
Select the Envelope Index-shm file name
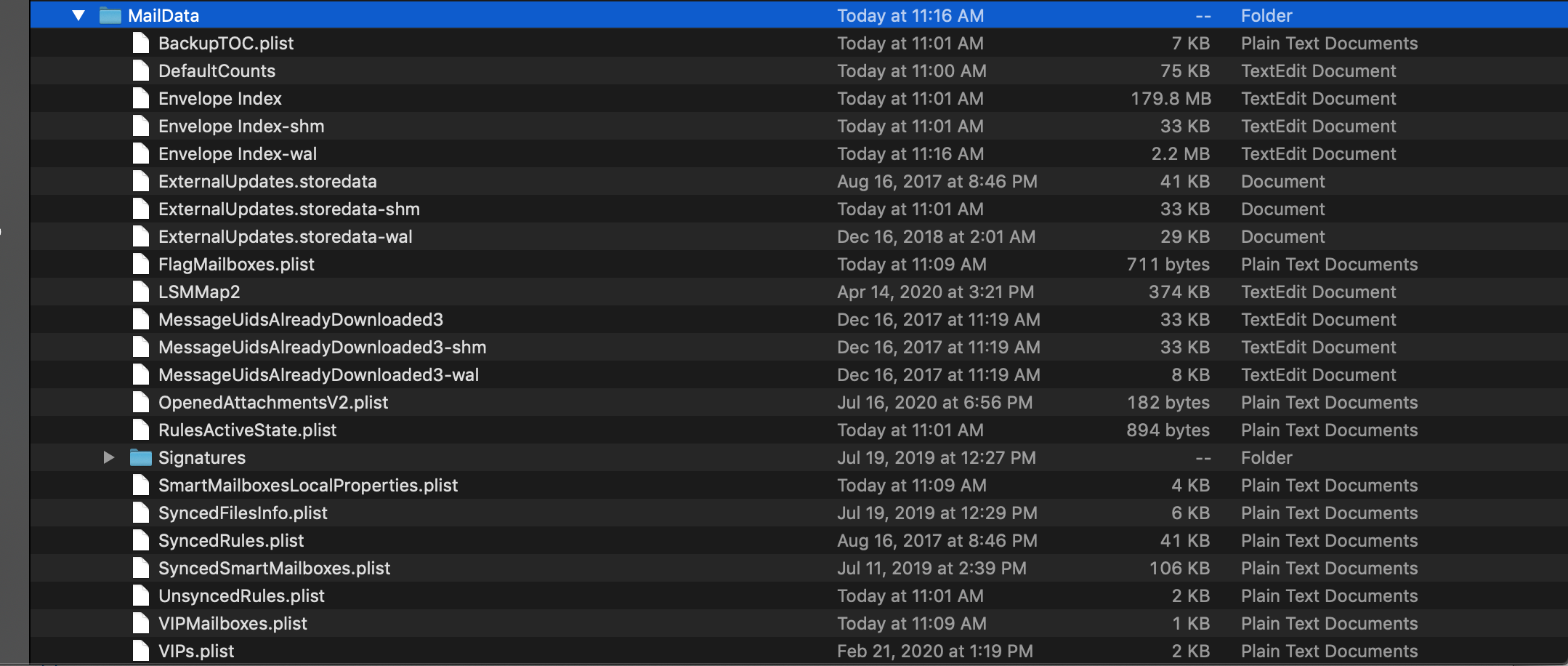pos(241,126)
